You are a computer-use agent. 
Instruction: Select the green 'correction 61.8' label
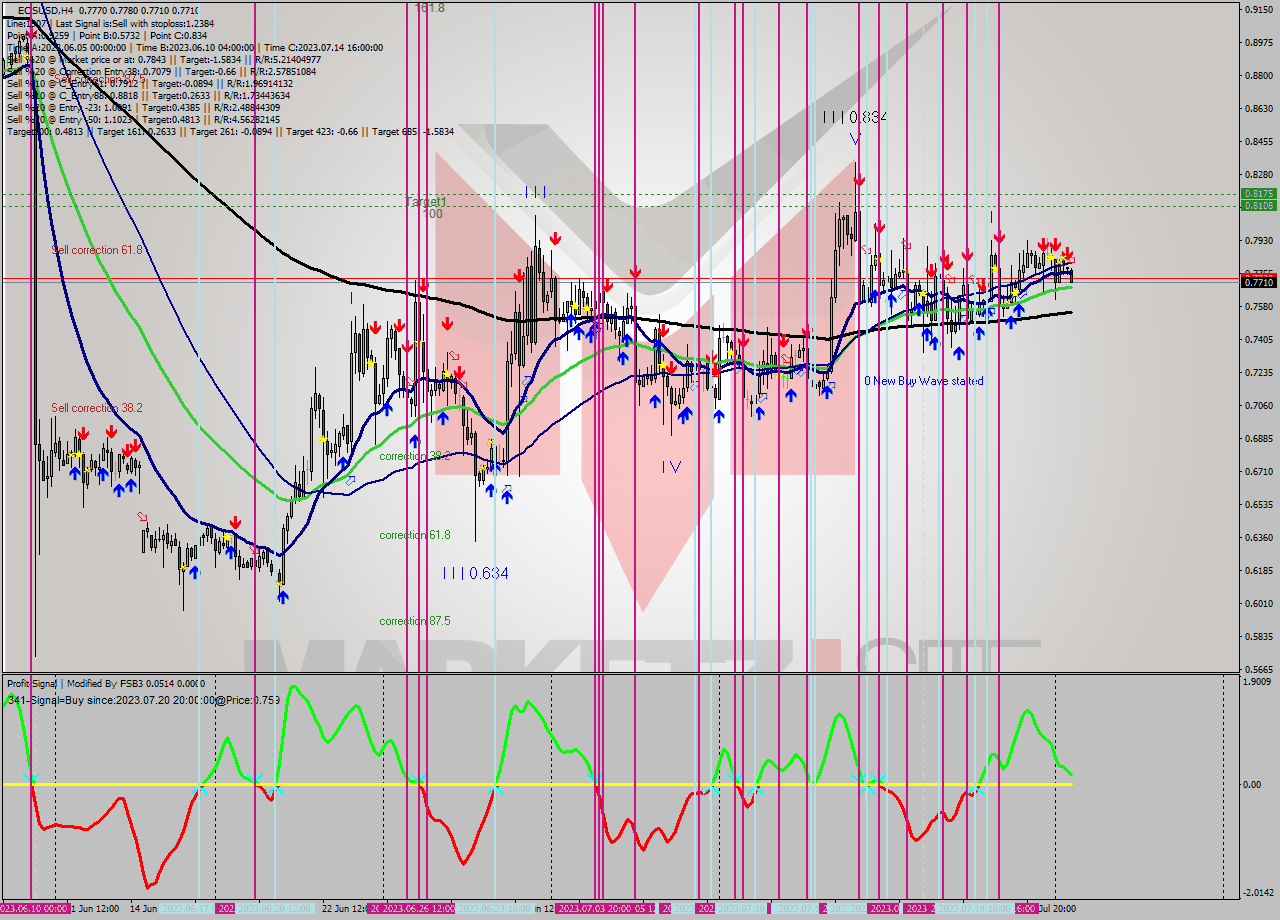[x=415, y=535]
